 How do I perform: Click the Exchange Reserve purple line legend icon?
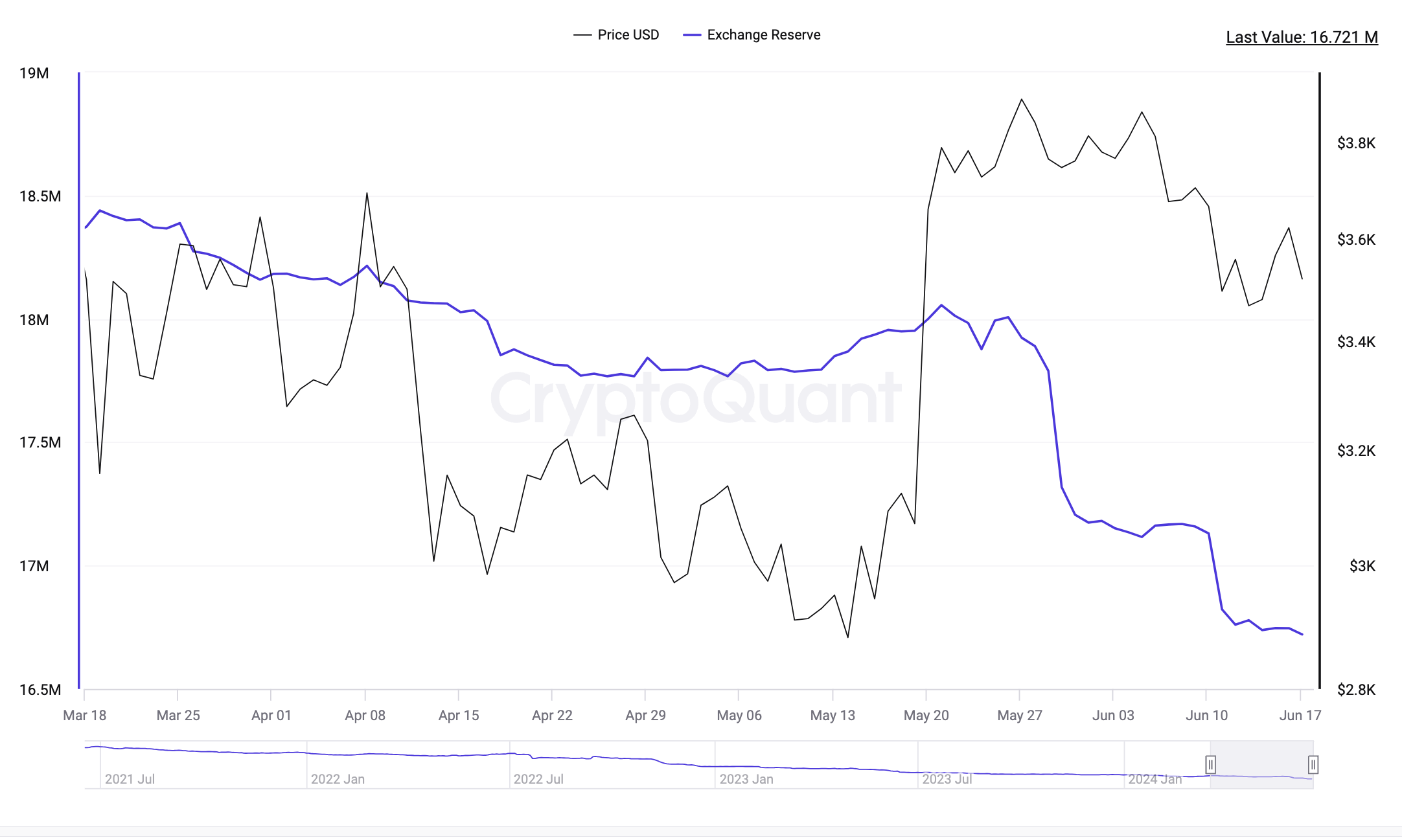point(692,35)
